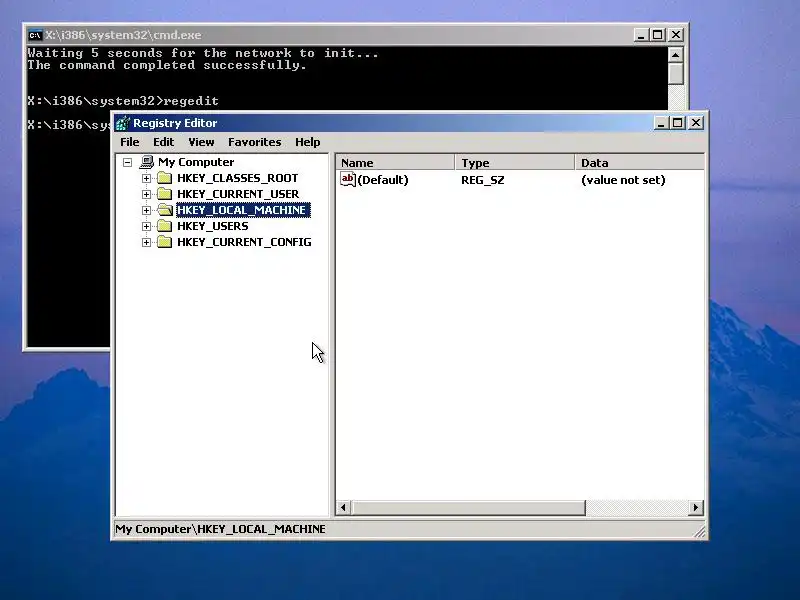The width and height of the screenshot is (800, 600).
Task: Collapse the My Computer tree node
Action: pos(128,162)
